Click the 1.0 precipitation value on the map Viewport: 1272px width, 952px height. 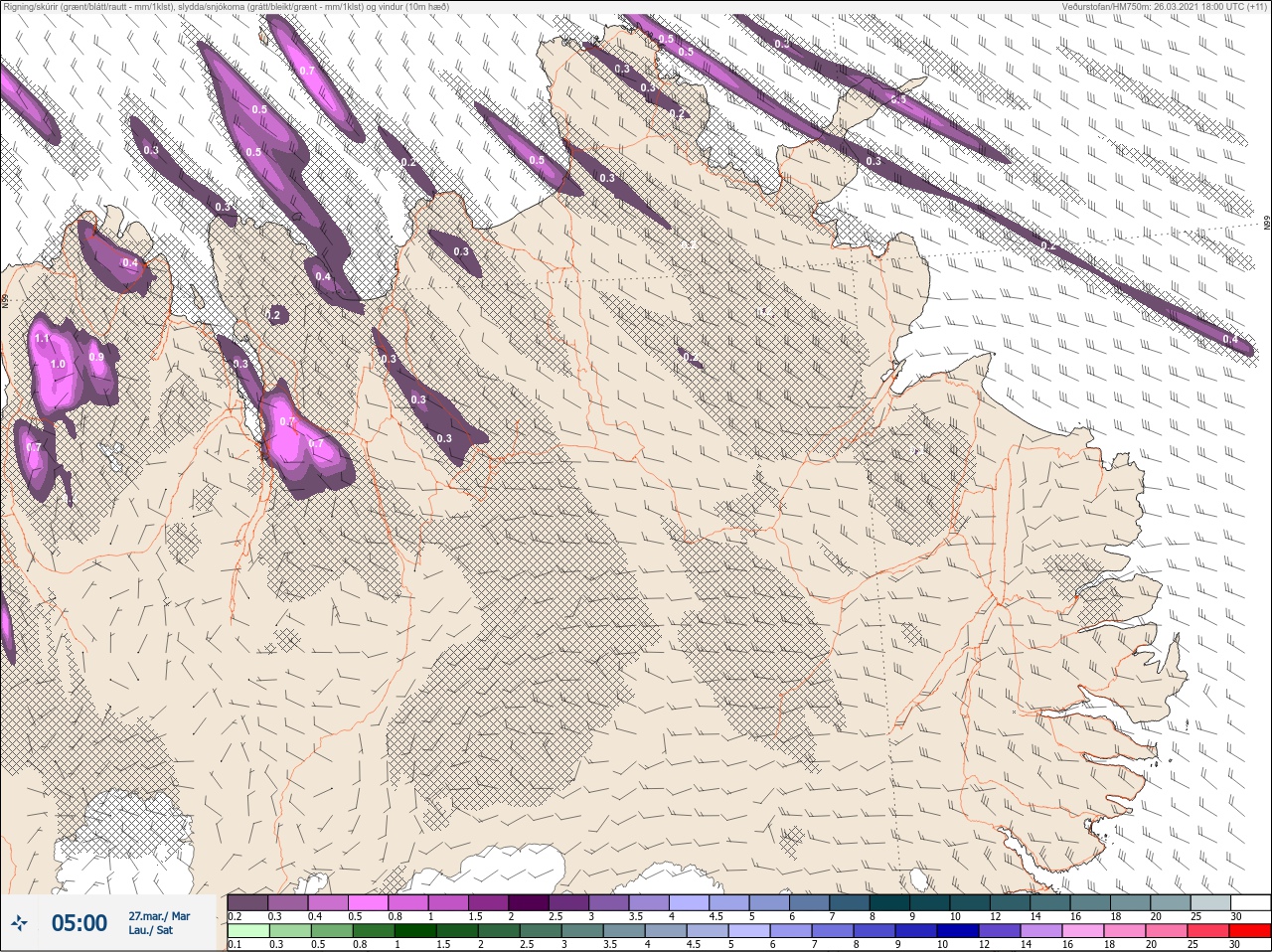point(58,364)
